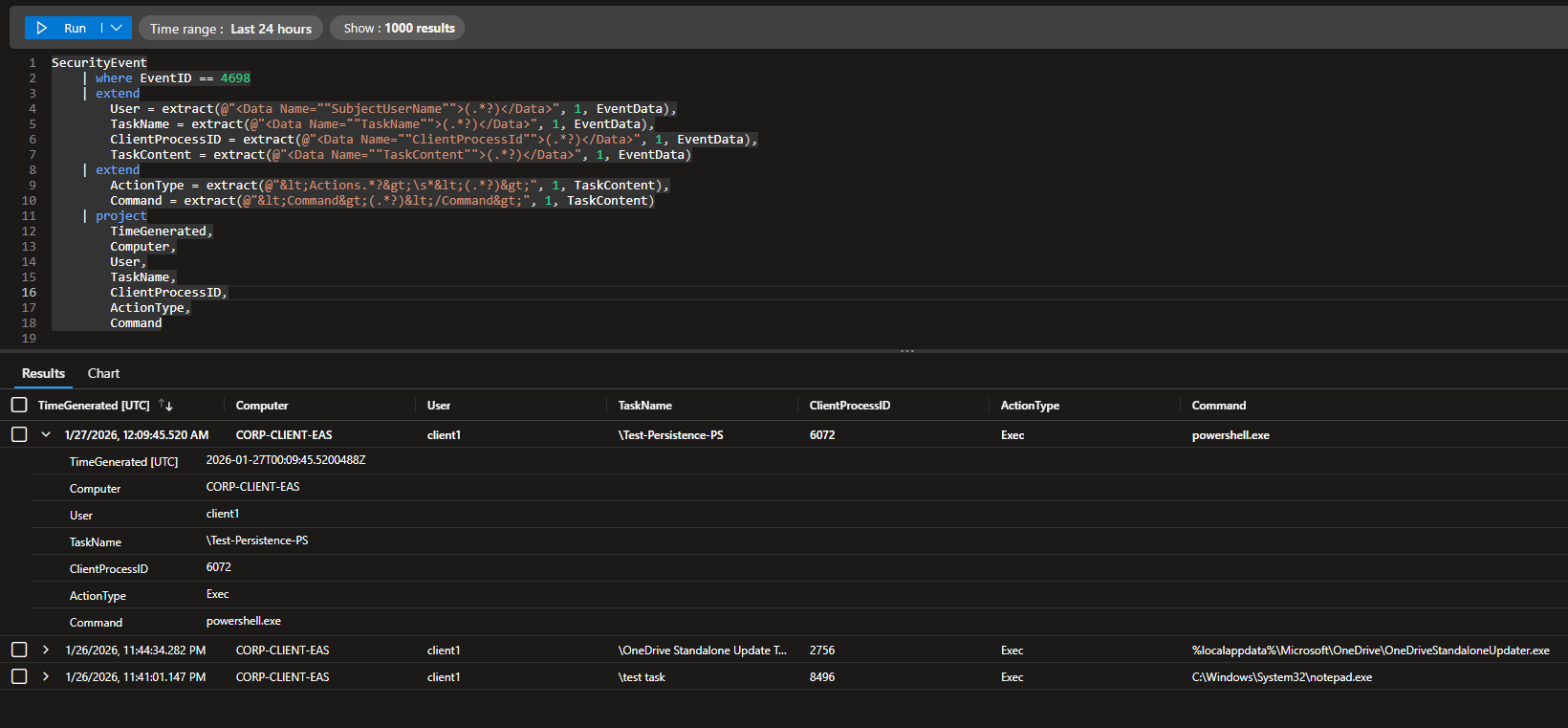Open the Time range Last 24 hours picker
Viewport: 1568px width, 728px height.
[230, 29]
